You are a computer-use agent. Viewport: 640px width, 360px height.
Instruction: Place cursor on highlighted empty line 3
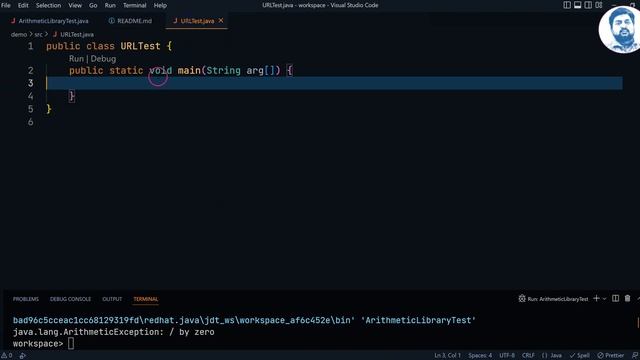tap(334, 83)
